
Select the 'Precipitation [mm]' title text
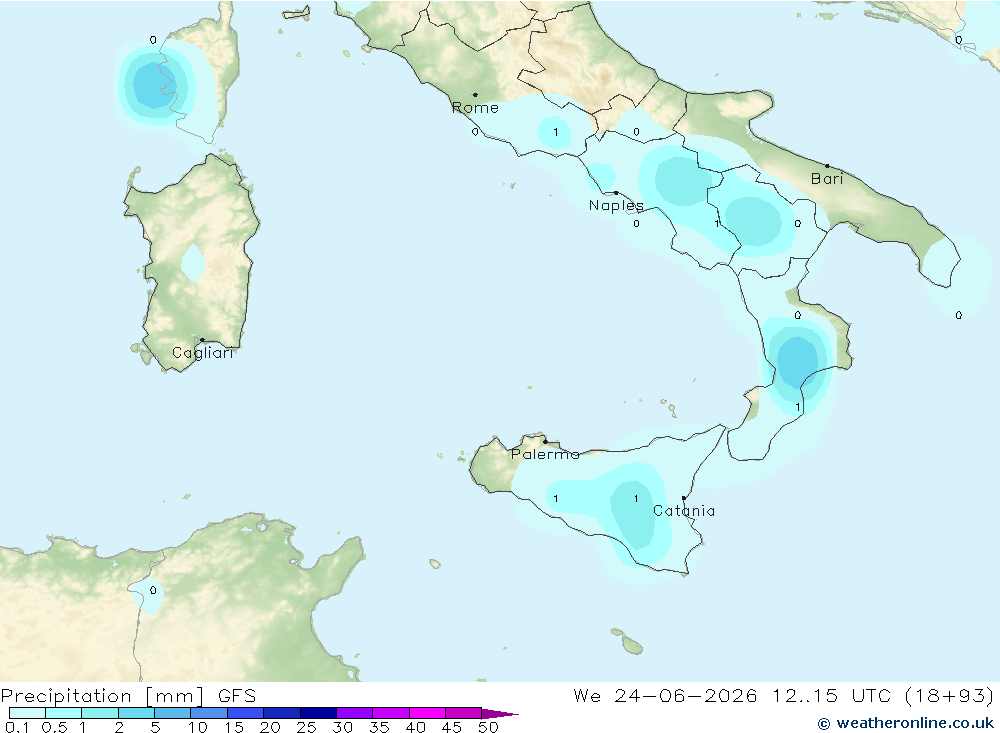point(102,696)
